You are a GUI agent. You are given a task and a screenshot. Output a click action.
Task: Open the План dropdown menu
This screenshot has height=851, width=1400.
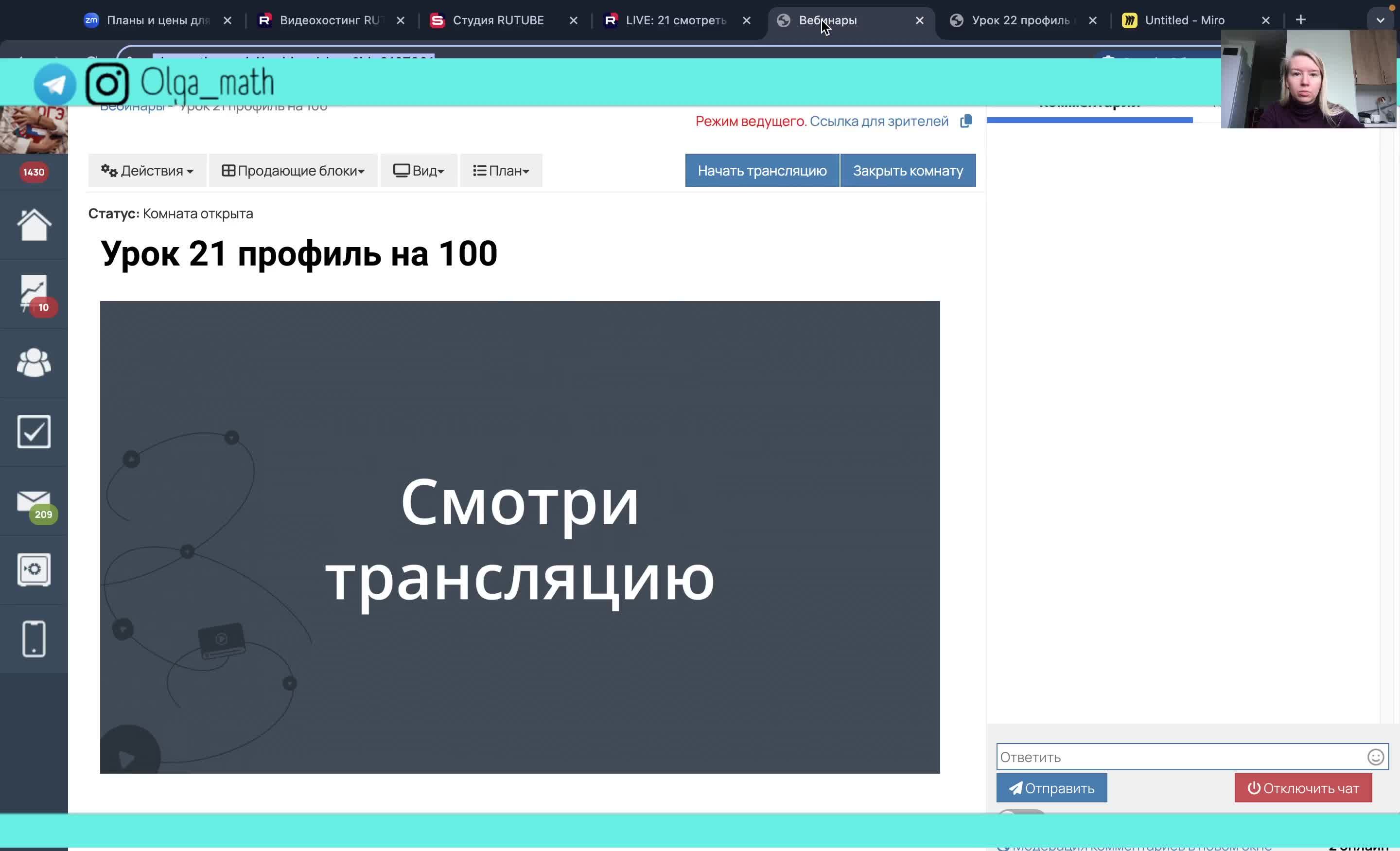[501, 171]
